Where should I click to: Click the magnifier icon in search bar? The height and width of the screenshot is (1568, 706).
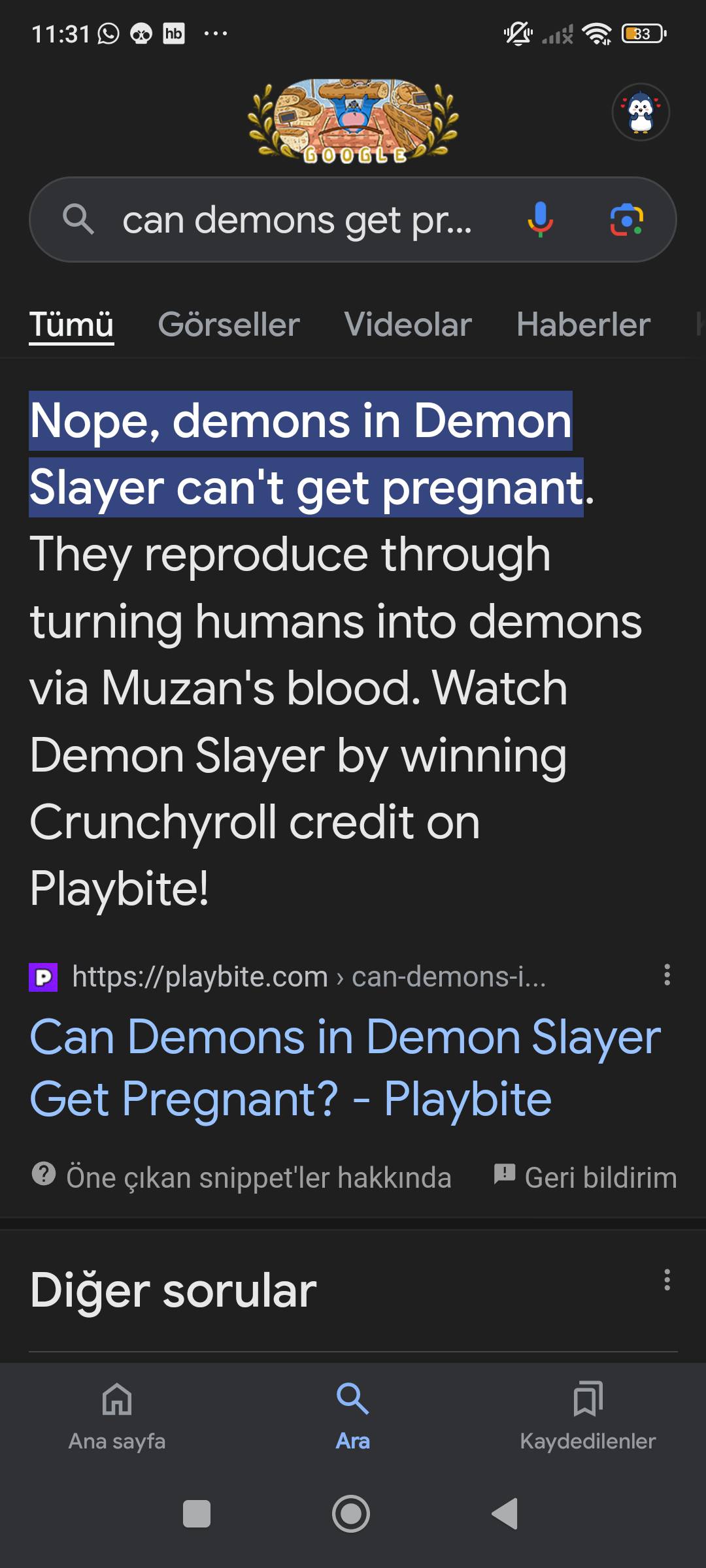78,220
